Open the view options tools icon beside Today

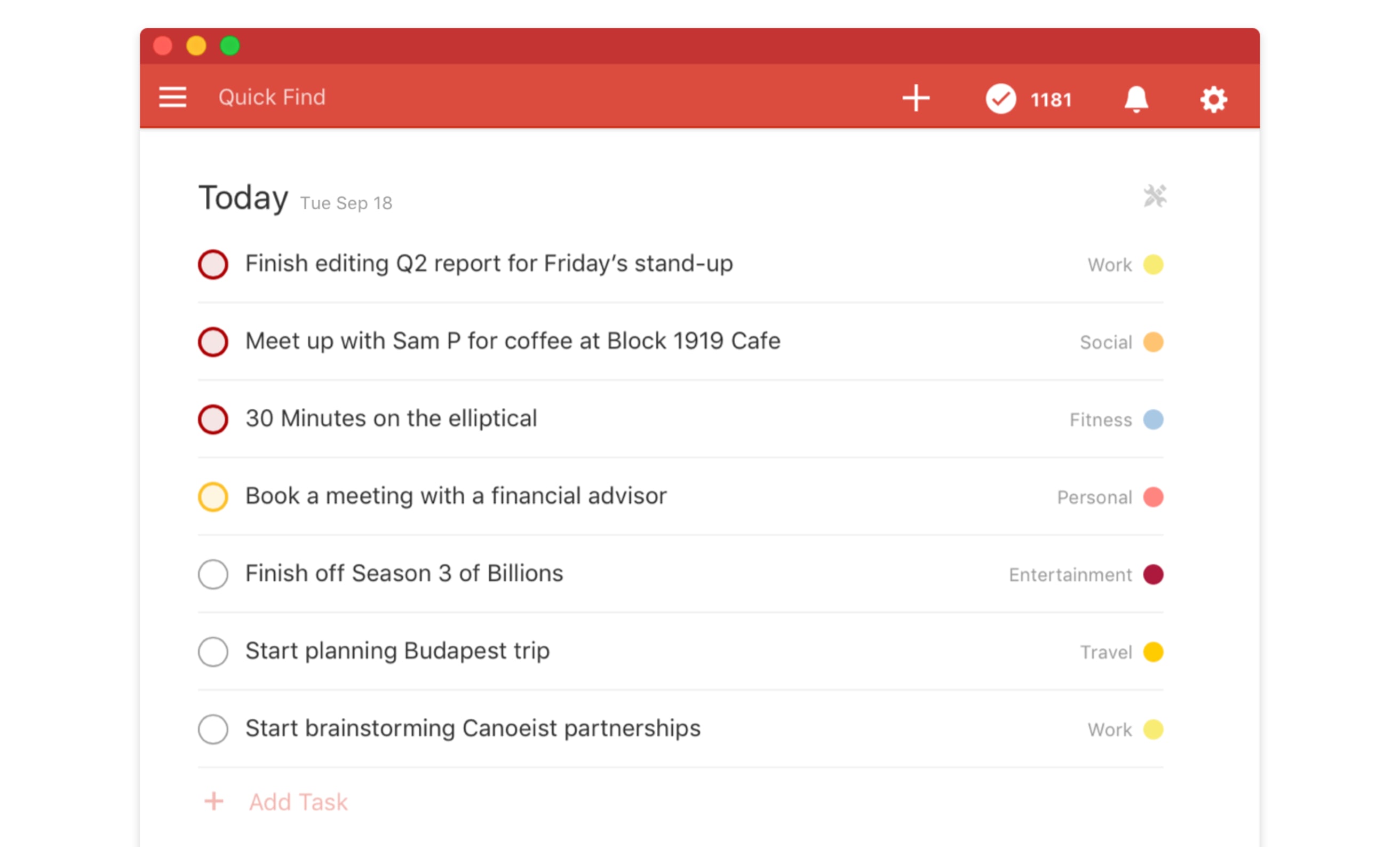[1154, 196]
